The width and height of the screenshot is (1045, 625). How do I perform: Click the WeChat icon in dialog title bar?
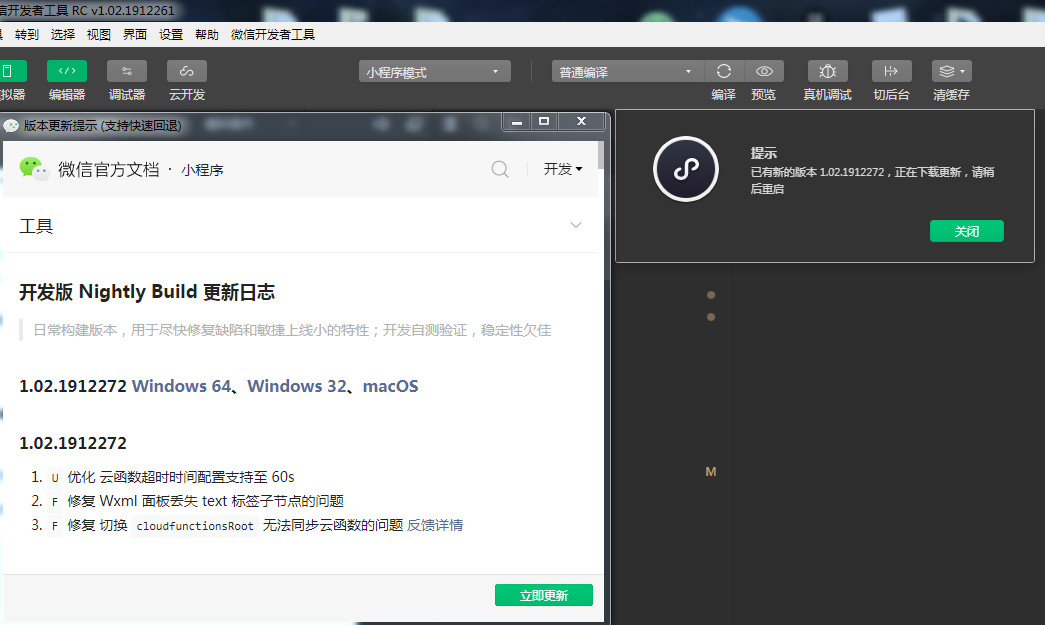11,125
